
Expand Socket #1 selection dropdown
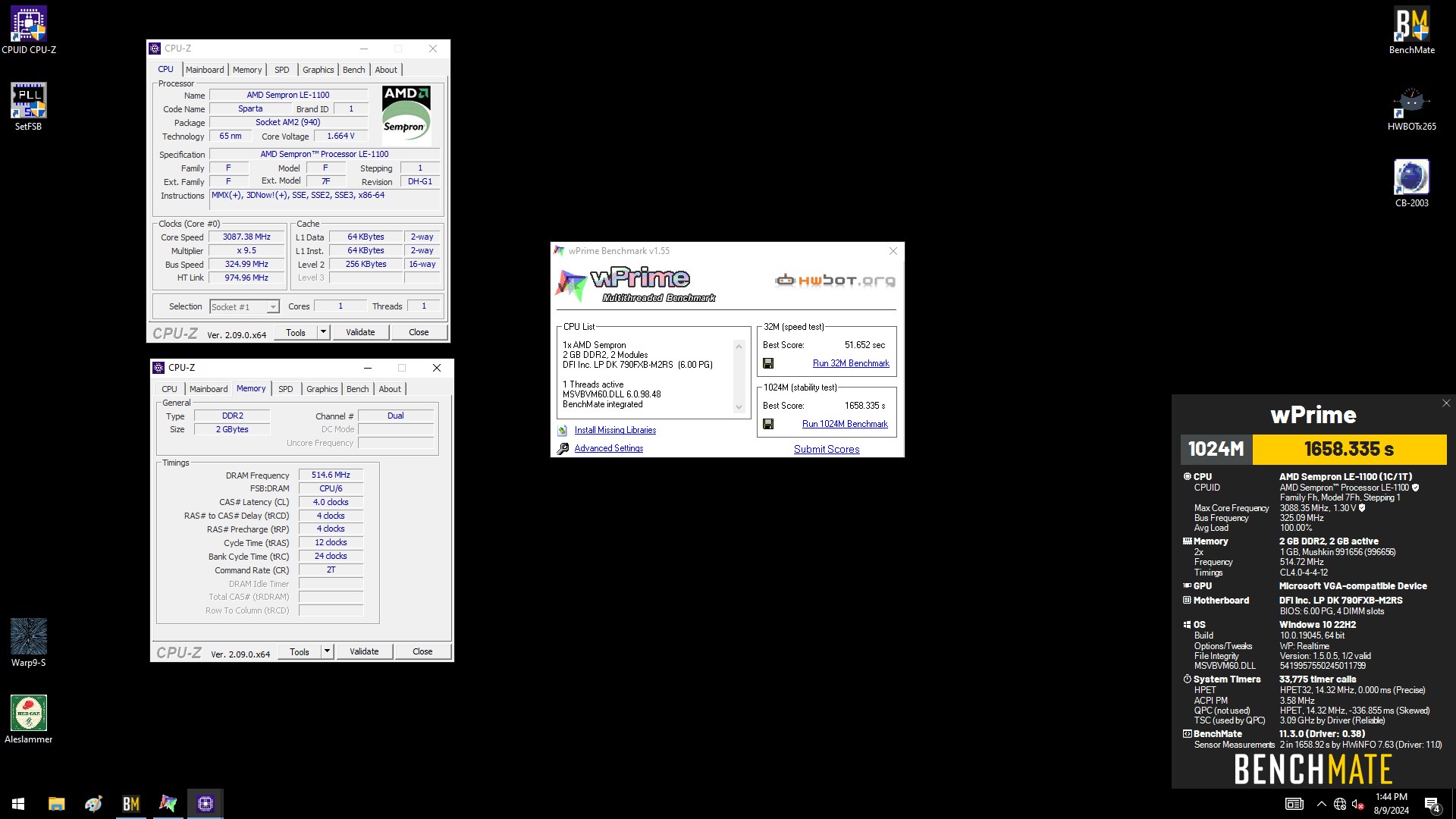pos(273,307)
